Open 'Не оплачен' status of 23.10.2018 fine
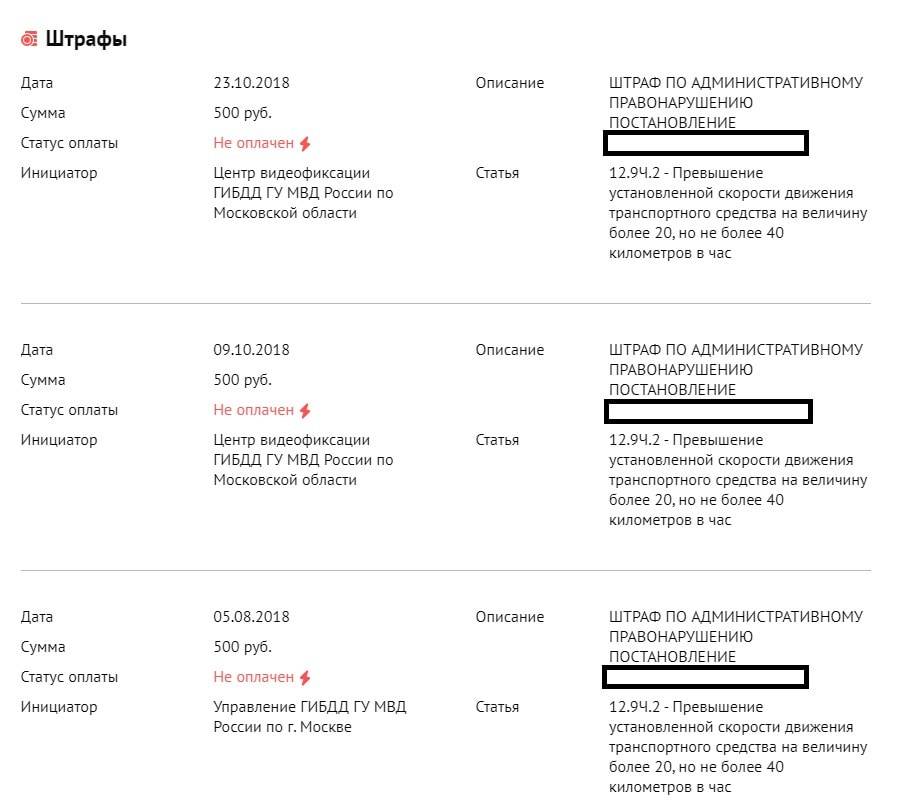 point(254,143)
